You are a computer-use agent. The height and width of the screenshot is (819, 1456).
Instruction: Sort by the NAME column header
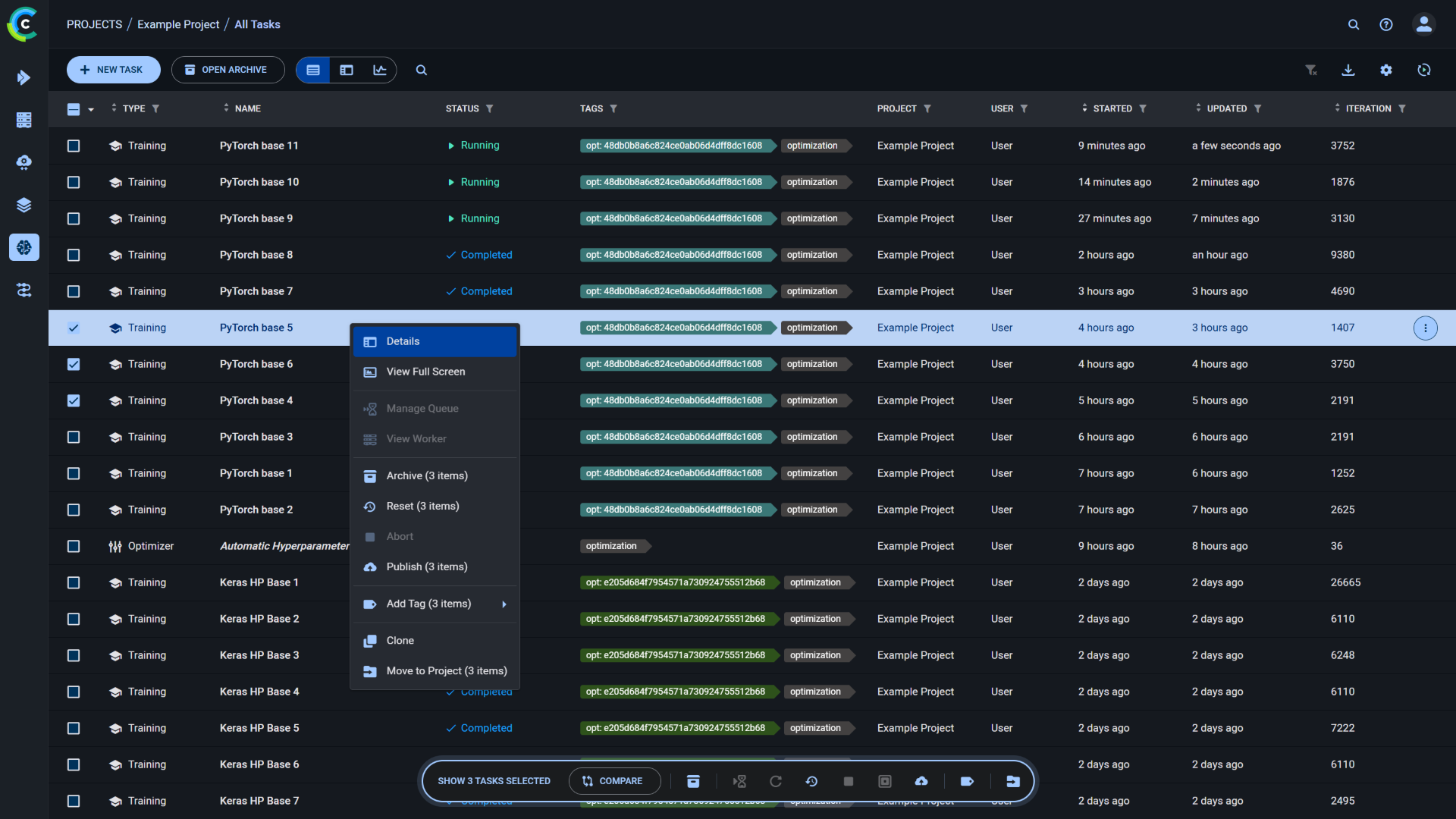248,108
